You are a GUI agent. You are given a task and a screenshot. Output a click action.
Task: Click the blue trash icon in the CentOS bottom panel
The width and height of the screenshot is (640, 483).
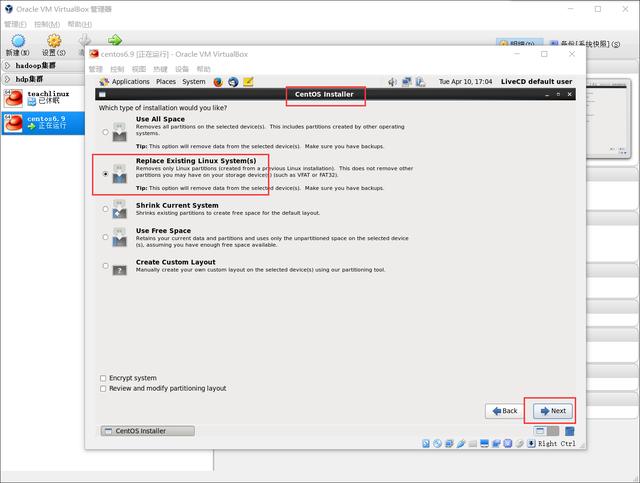point(570,431)
